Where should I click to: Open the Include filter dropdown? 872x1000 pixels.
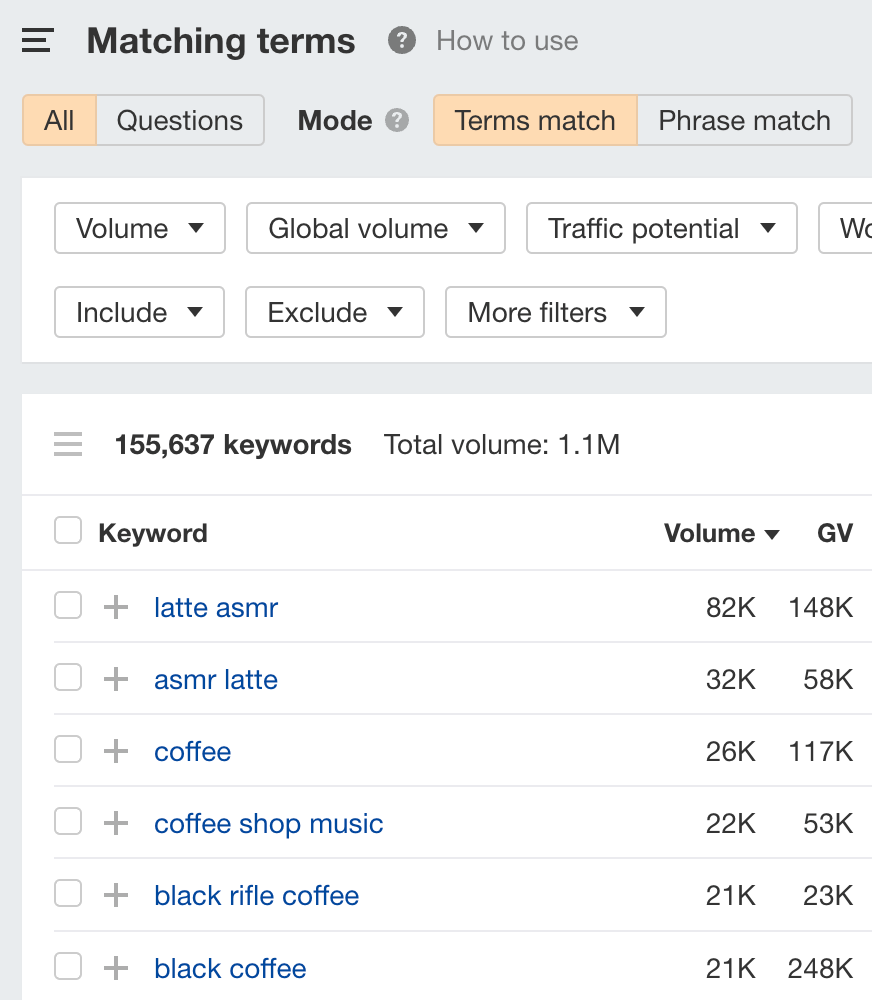point(139,312)
